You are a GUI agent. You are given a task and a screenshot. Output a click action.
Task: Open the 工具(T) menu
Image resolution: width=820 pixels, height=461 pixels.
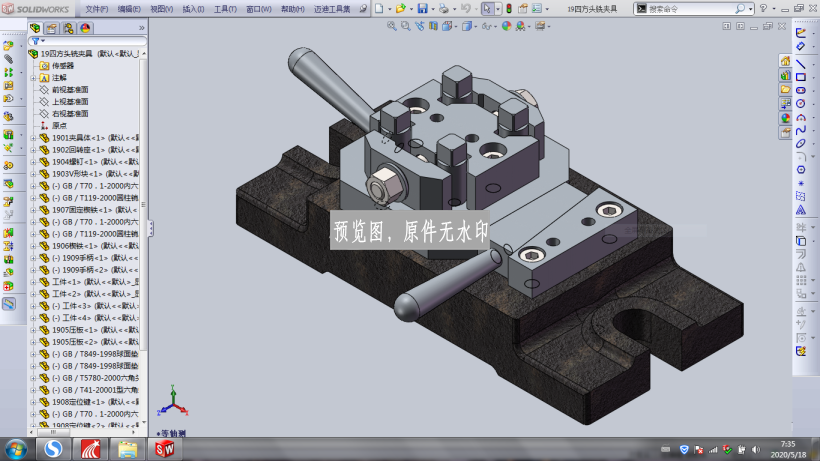coord(225,9)
